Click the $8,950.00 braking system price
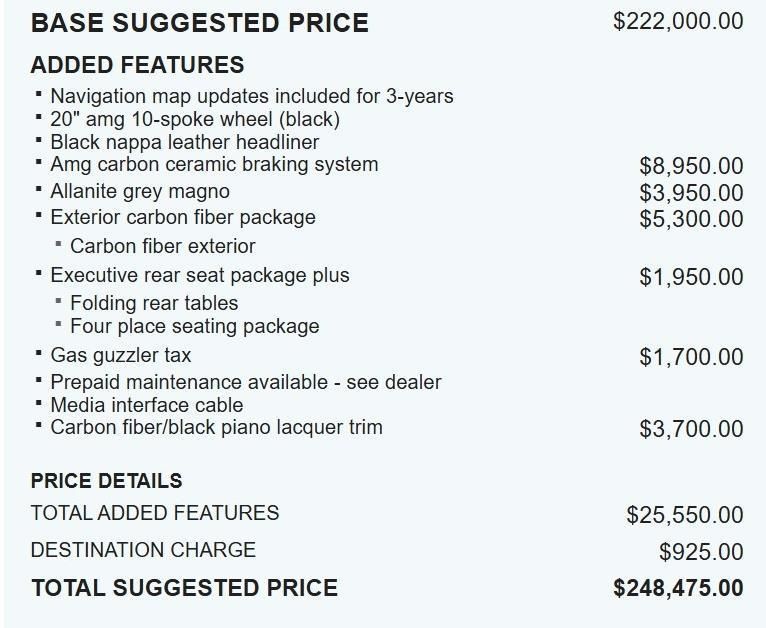766x628 pixels. (x=691, y=166)
